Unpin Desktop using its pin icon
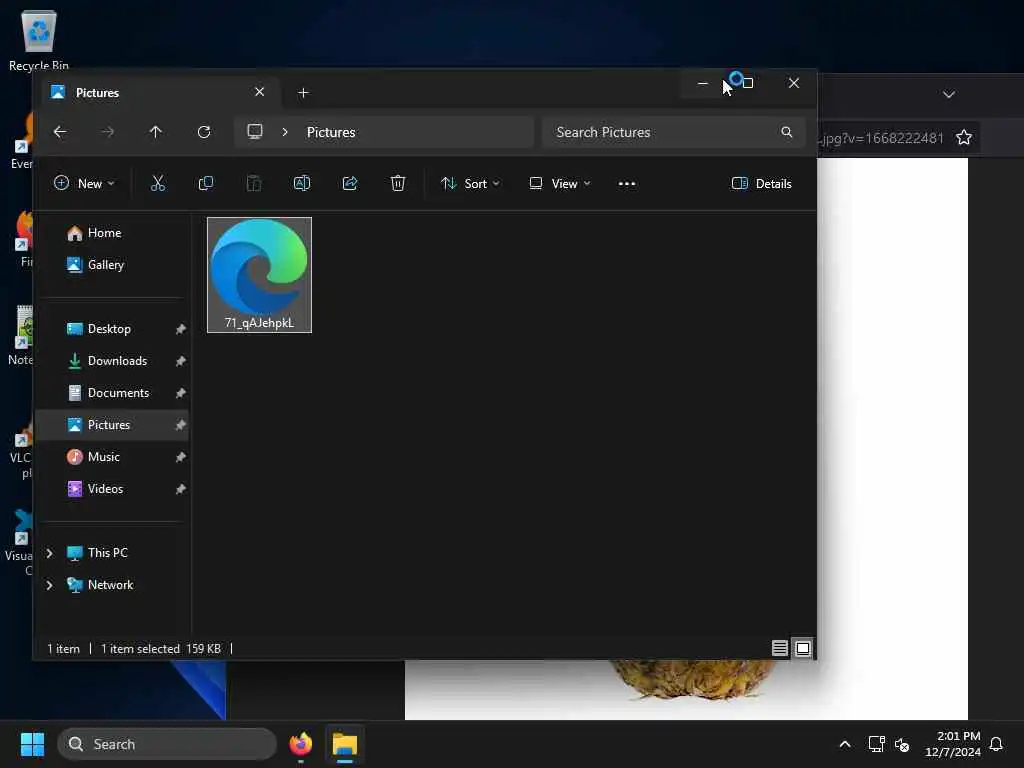1024x768 pixels. click(180, 329)
